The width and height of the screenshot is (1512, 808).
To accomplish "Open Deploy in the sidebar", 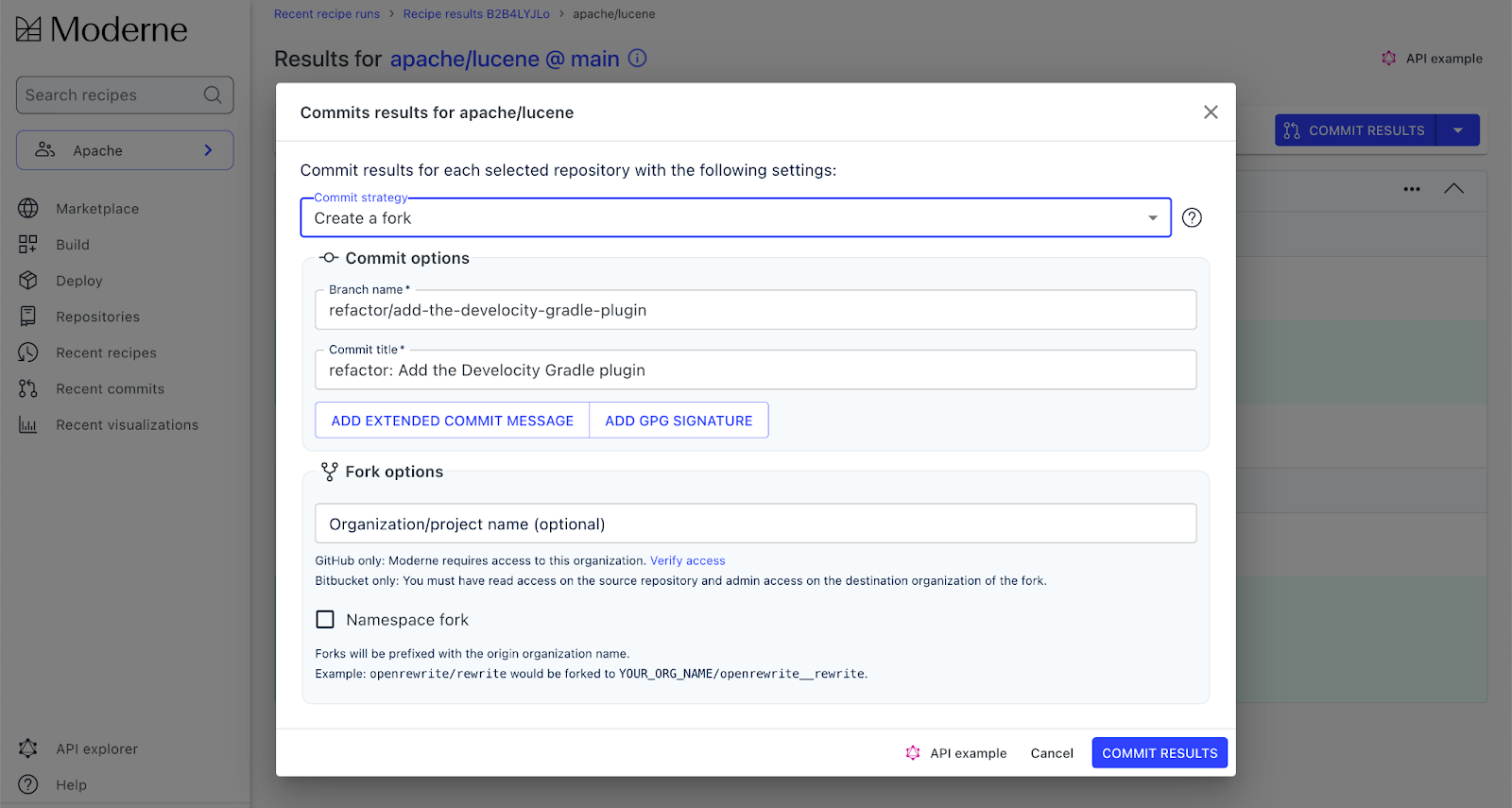I will click(79, 281).
